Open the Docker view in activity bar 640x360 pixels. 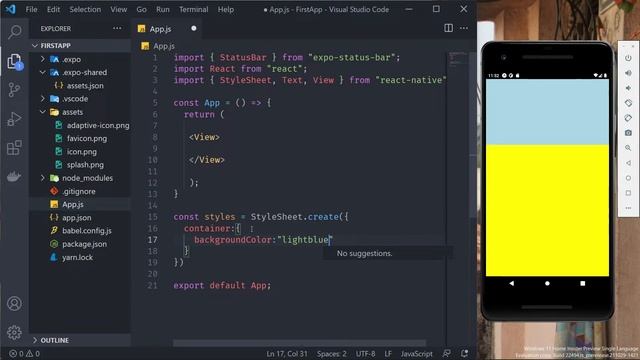pos(14,176)
